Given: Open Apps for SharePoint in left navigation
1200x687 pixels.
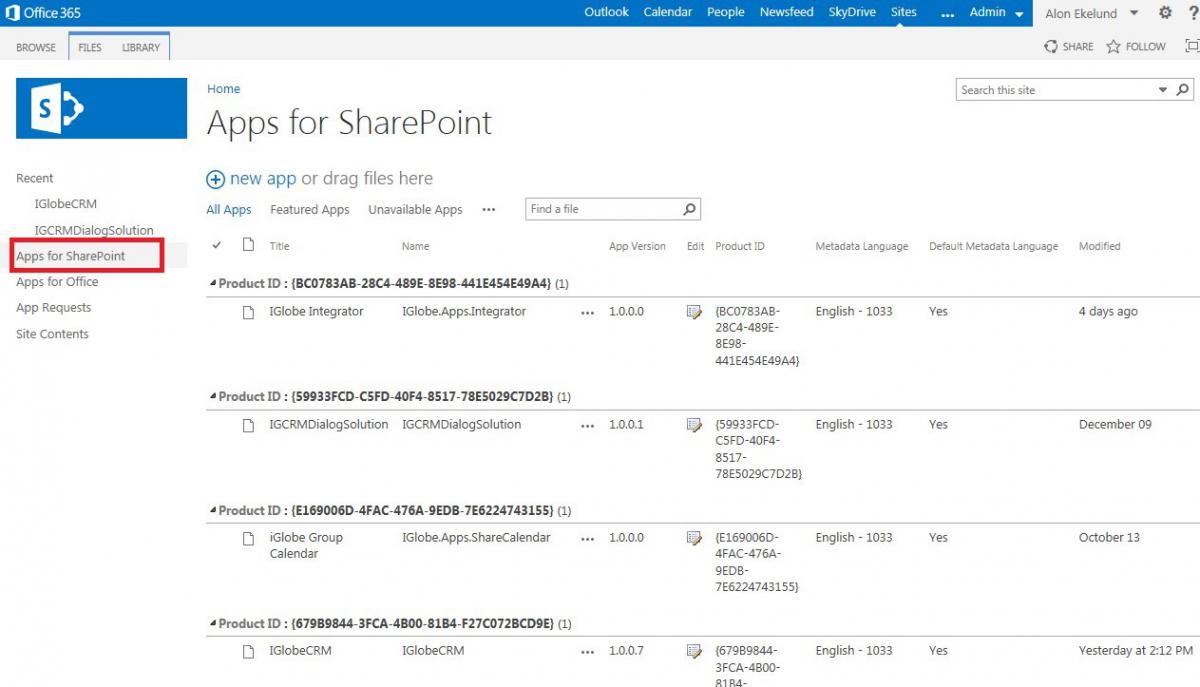Looking at the screenshot, I should tap(71, 256).
